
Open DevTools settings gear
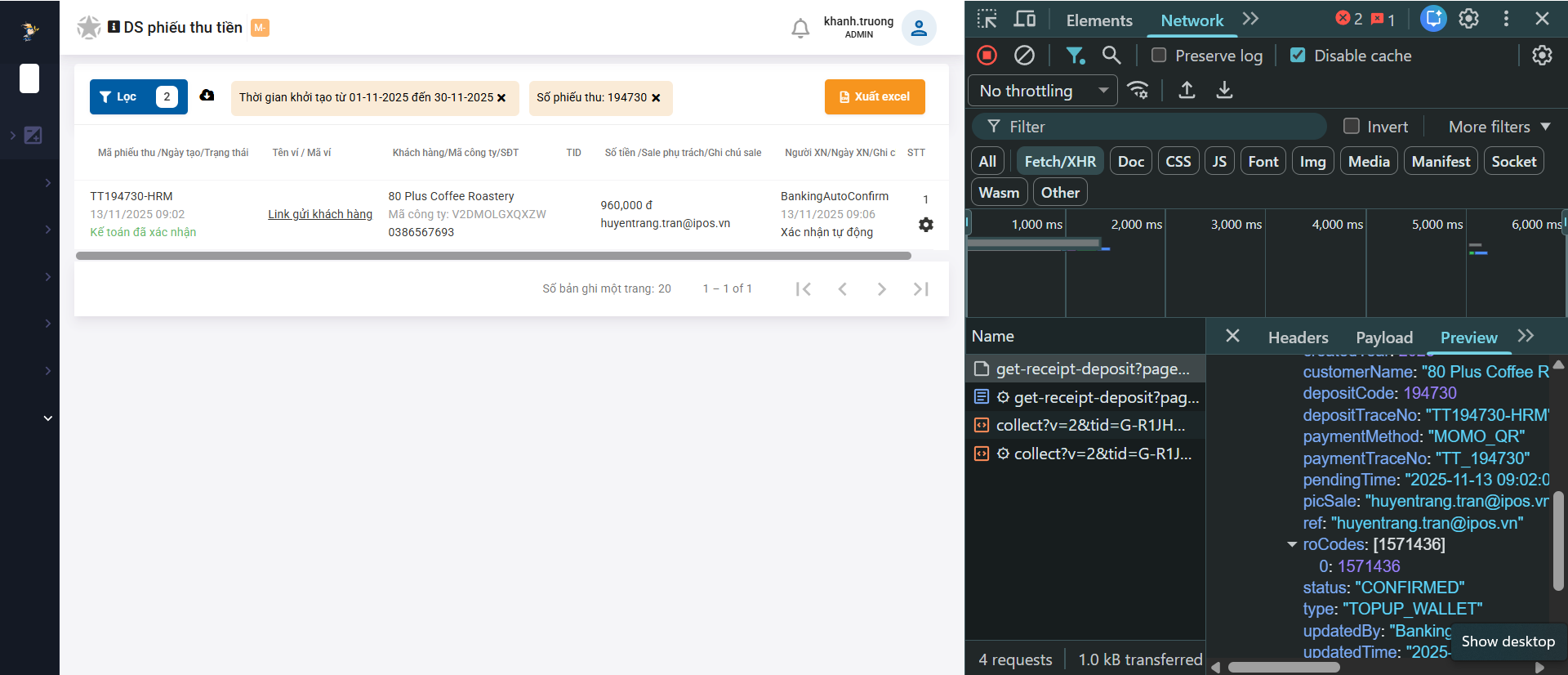click(x=1469, y=18)
